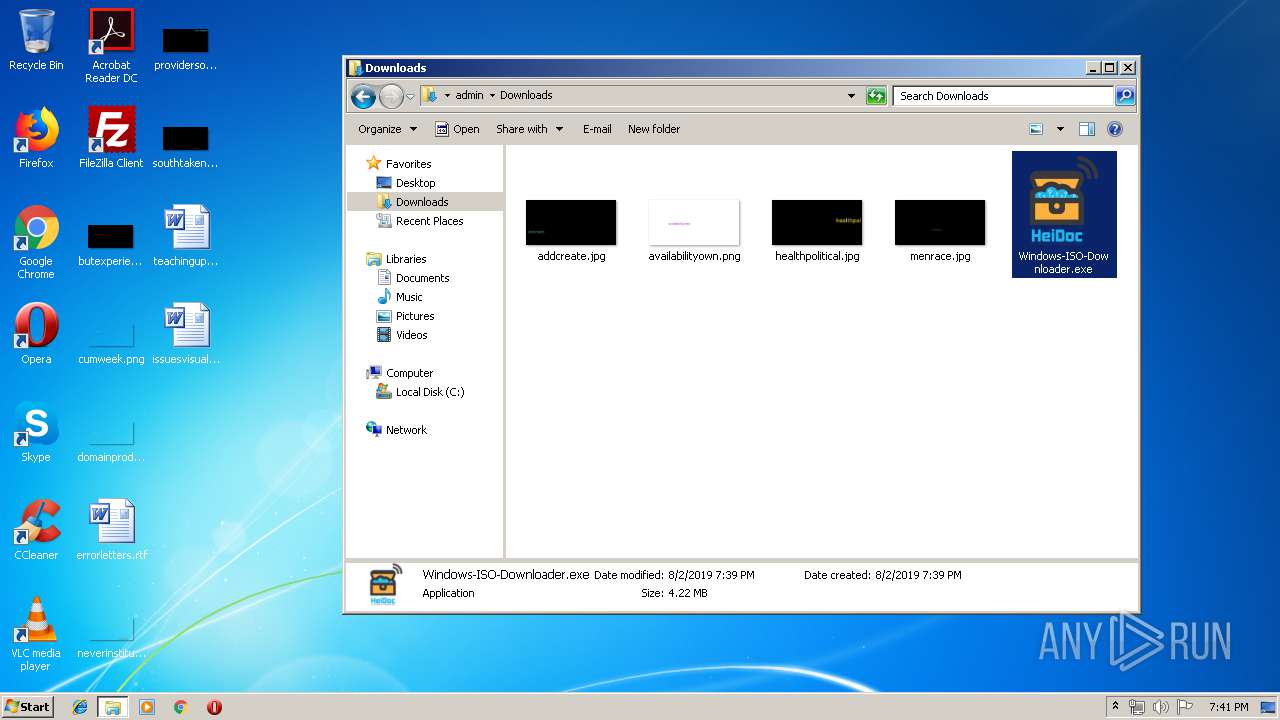Click Windows Explorer taskbar button

click(113, 707)
